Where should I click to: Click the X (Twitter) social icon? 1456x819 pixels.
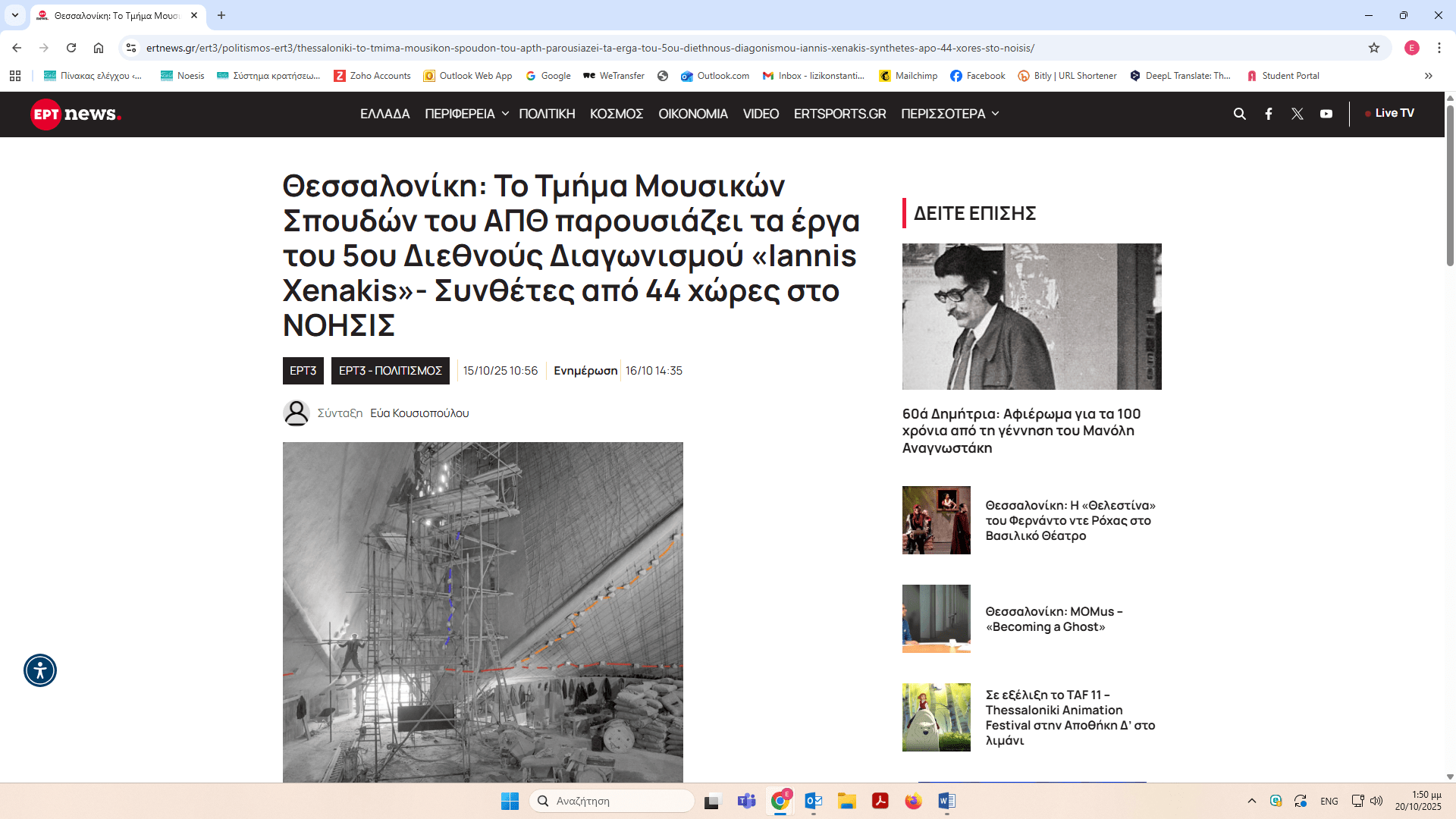1298,114
